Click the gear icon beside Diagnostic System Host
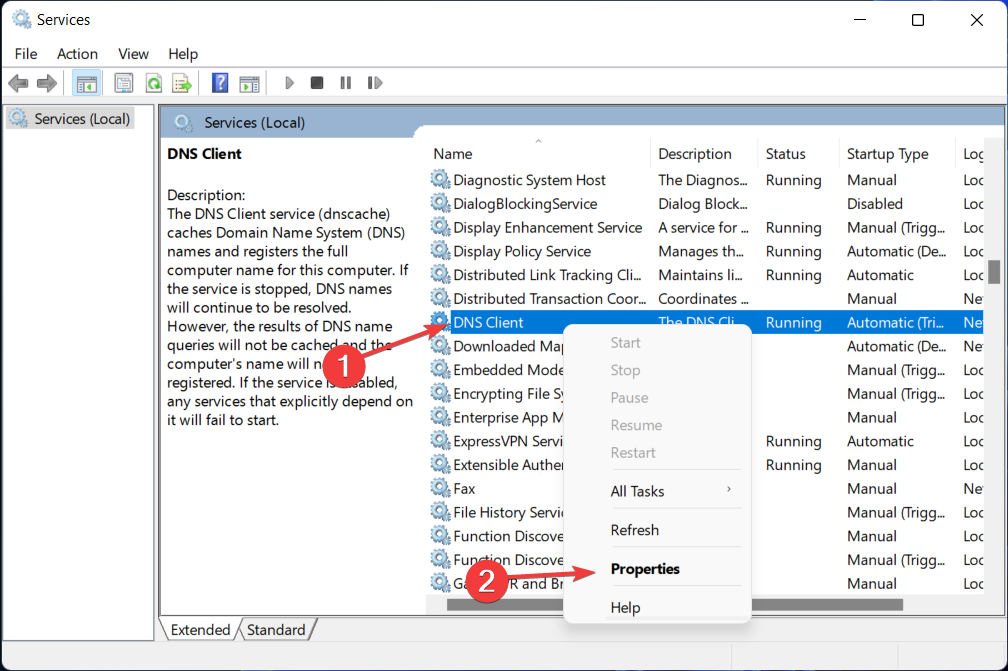The height and width of the screenshot is (671, 1008). click(440, 180)
